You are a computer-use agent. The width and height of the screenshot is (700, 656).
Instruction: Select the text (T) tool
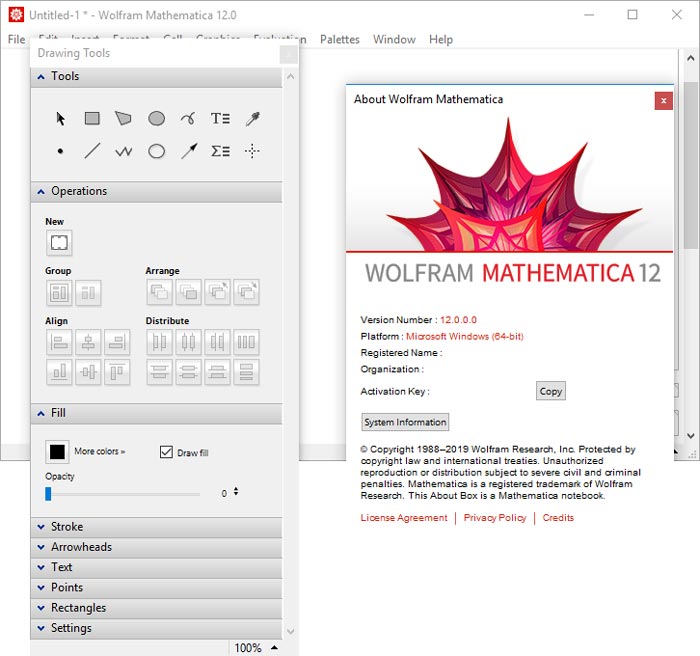[221, 118]
